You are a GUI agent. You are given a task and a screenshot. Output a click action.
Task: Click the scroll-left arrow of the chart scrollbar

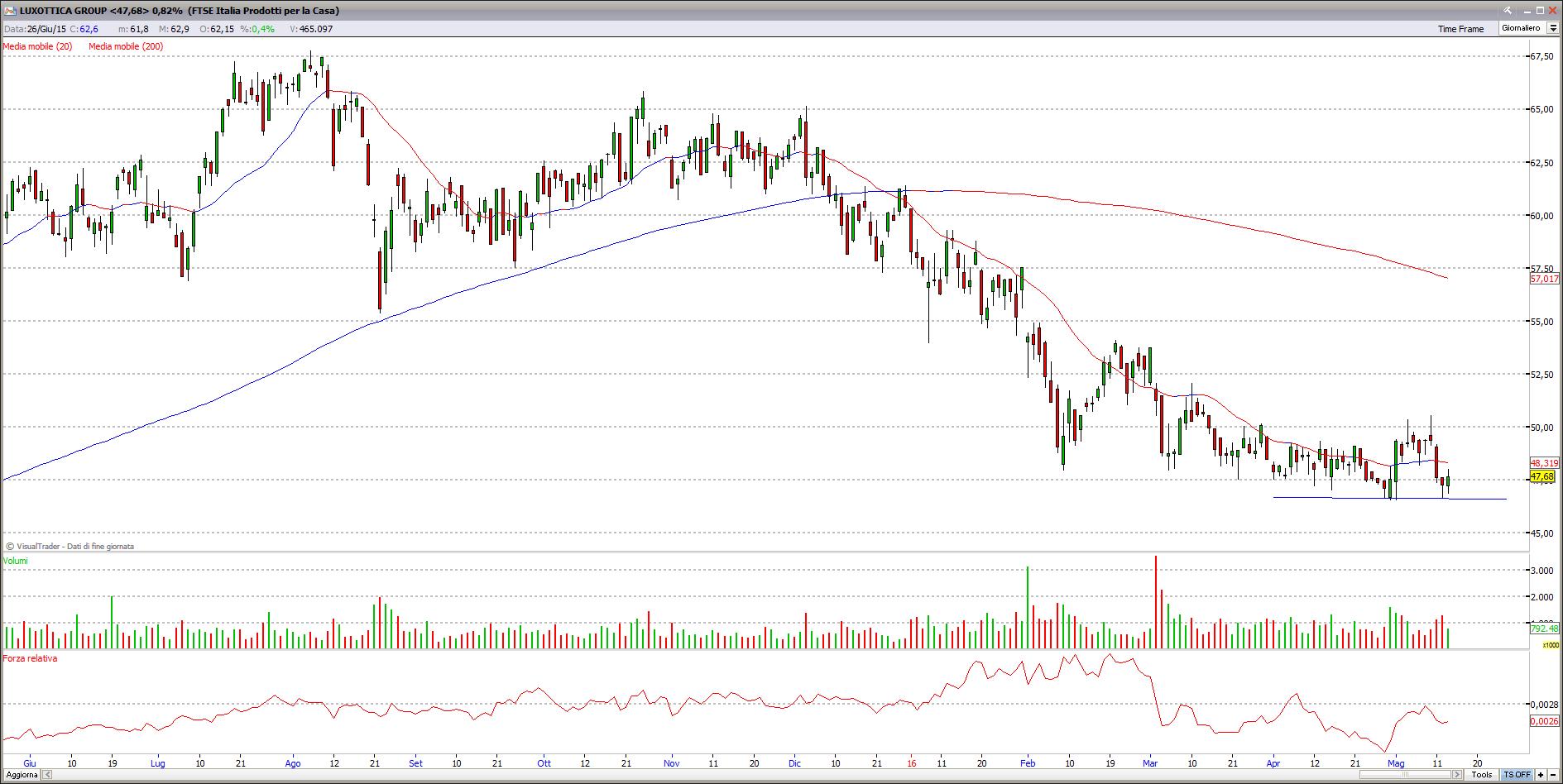(47, 775)
